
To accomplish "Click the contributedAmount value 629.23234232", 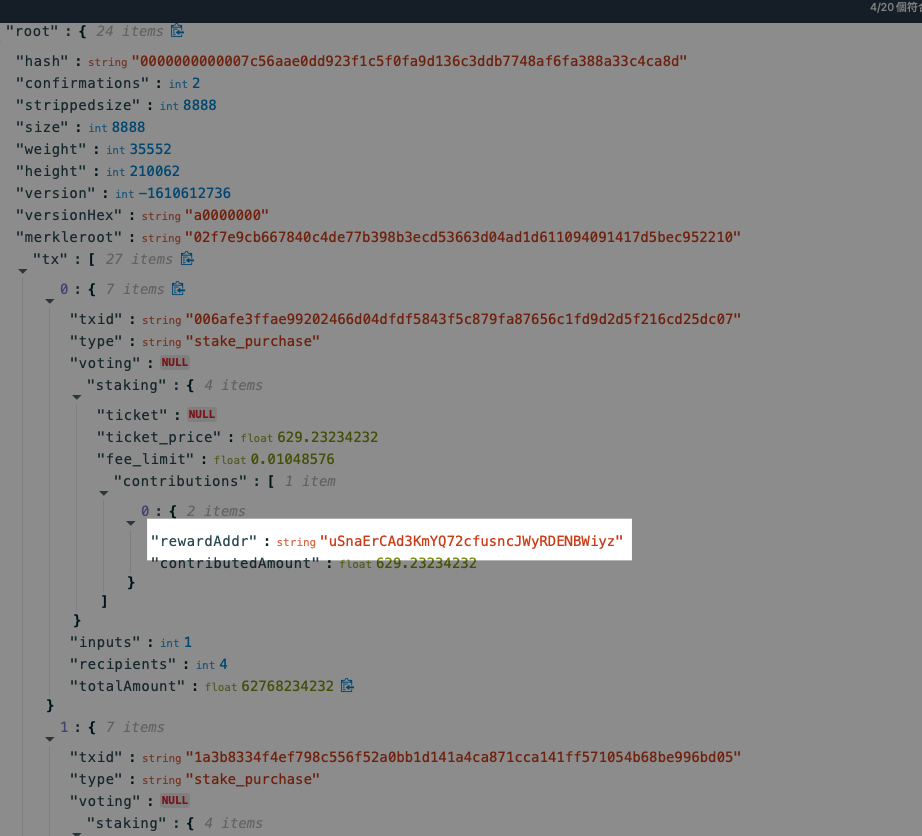I will [x=426, y=563].
